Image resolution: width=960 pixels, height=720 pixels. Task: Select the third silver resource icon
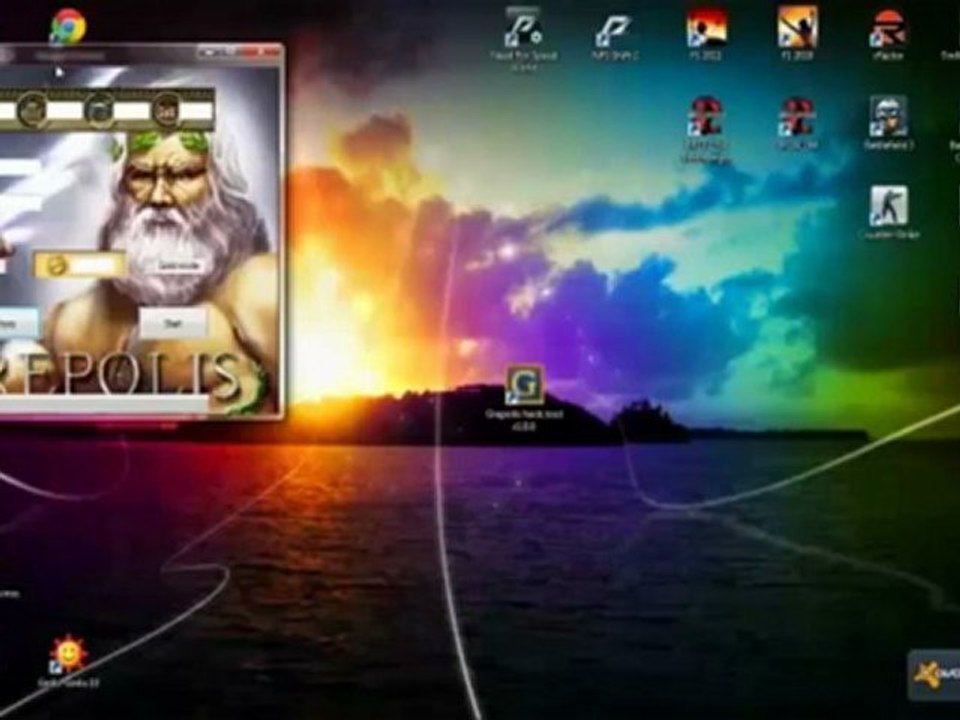166,110
